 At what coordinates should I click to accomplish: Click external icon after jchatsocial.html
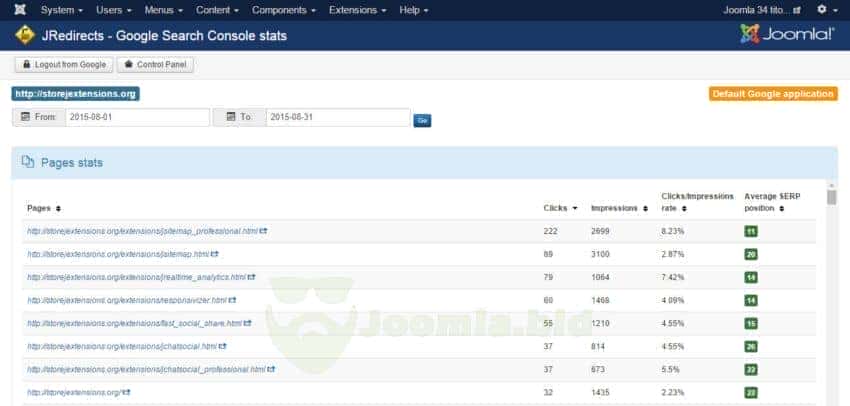222,346
